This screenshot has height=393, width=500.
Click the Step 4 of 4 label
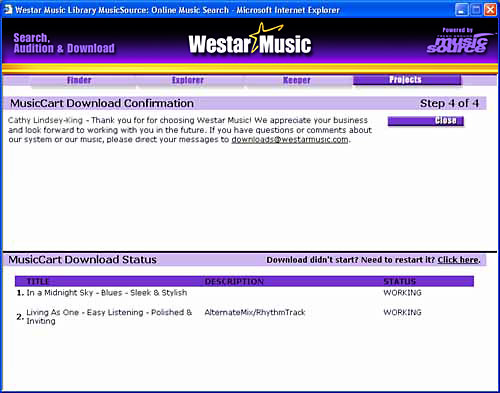coord(449,103)
